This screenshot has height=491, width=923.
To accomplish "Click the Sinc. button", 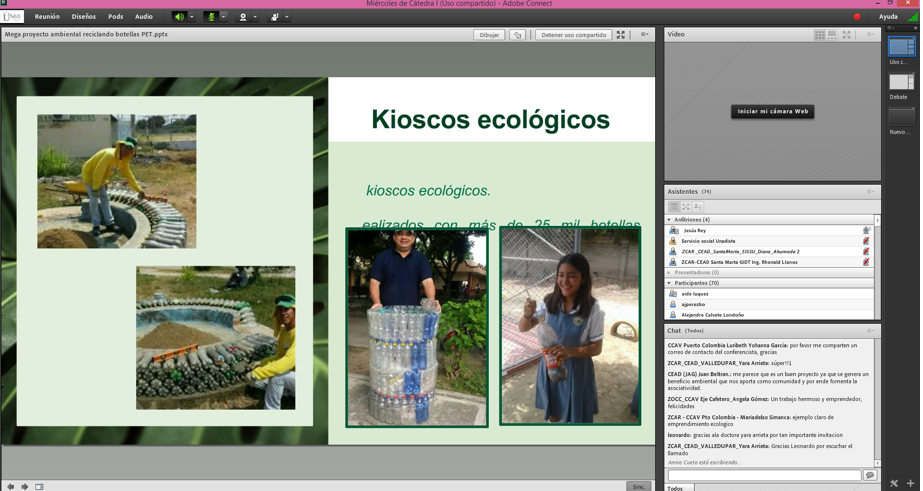I will pyautogui.click(x=639, y=486).
